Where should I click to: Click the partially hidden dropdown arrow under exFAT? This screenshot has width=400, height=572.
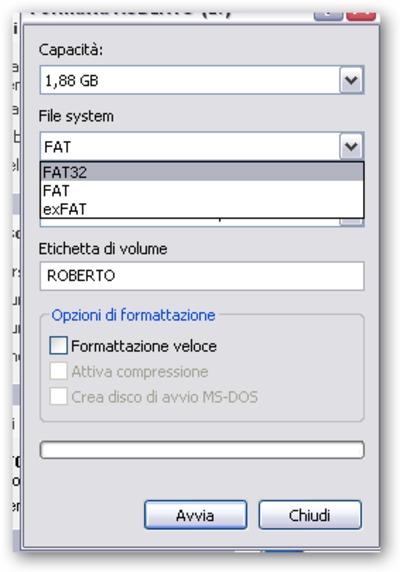click(x=351, y=221)
